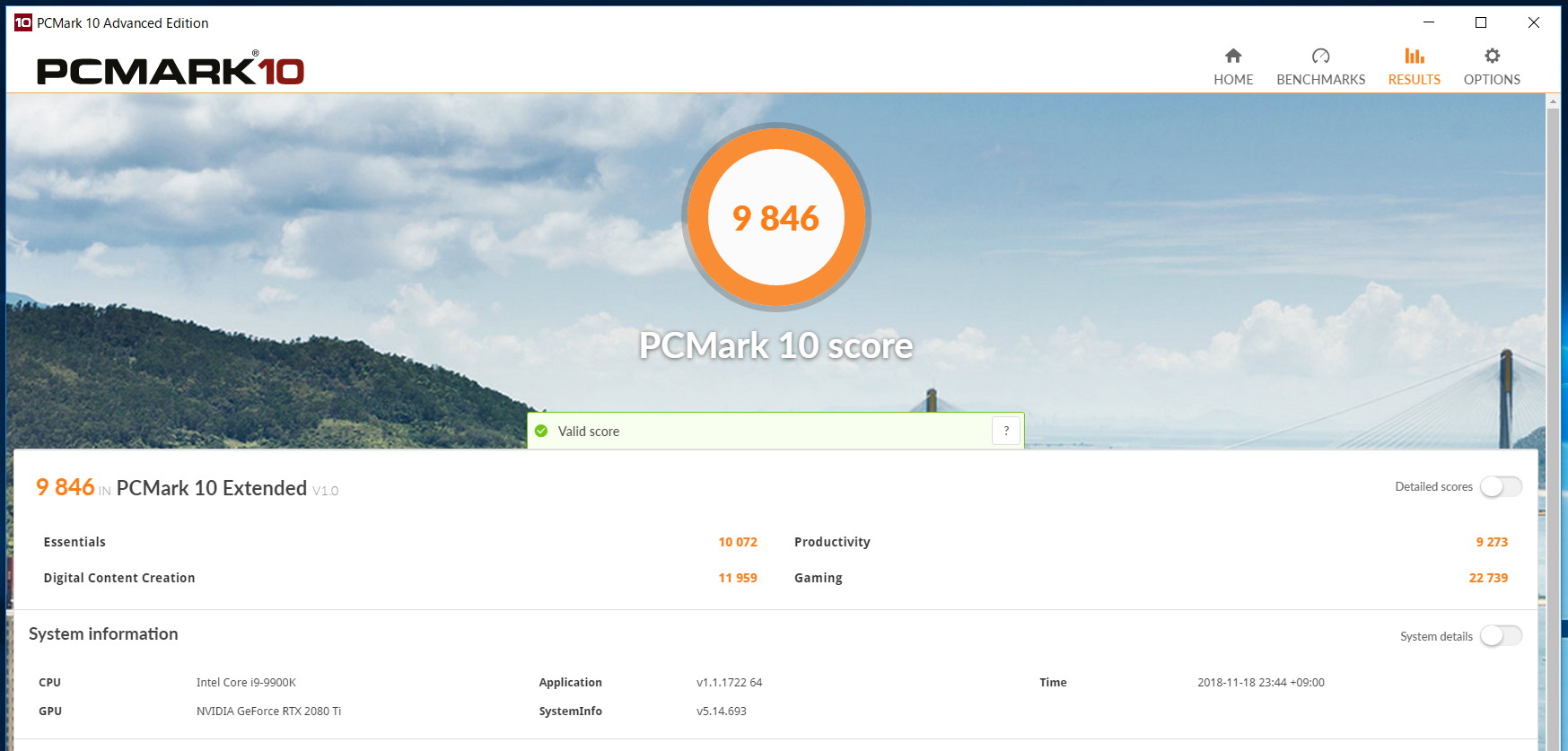Image resolution: width=1568 pixels, height=751 pixels.
Task: Click the question mark help button
Action: (x=1006, y=431)
